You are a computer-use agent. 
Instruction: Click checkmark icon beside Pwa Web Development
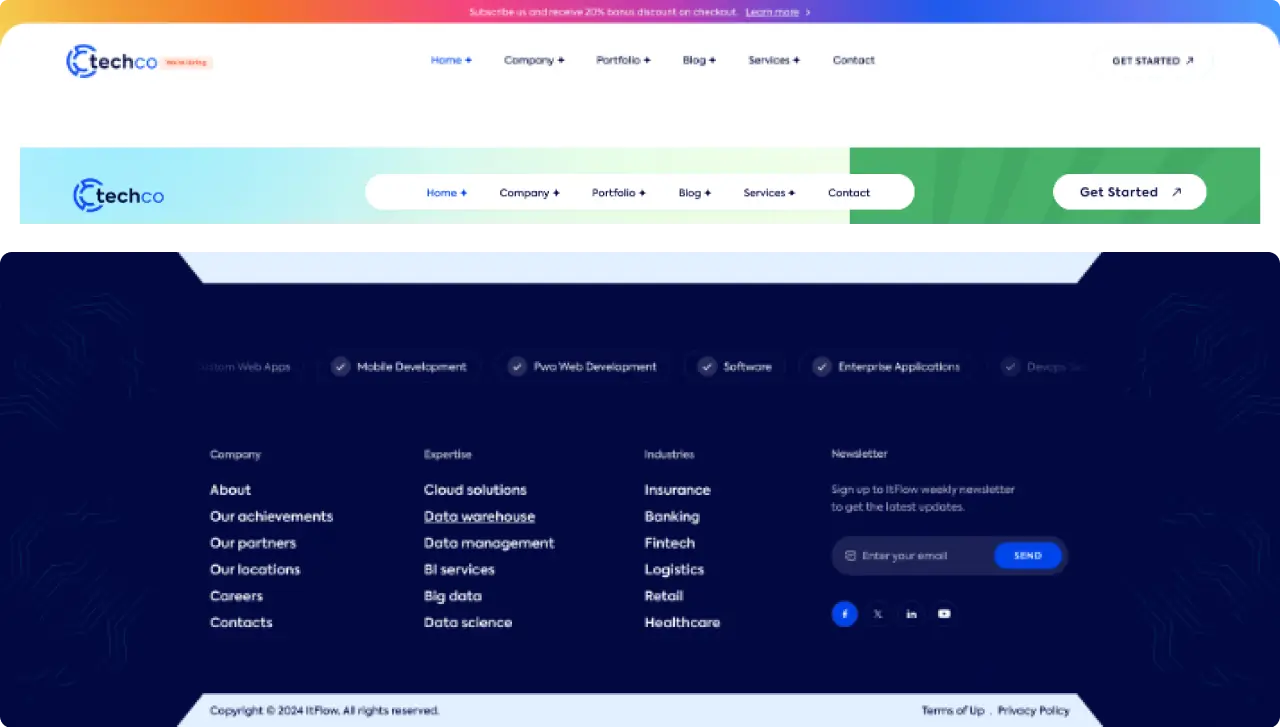coord(517,367)
